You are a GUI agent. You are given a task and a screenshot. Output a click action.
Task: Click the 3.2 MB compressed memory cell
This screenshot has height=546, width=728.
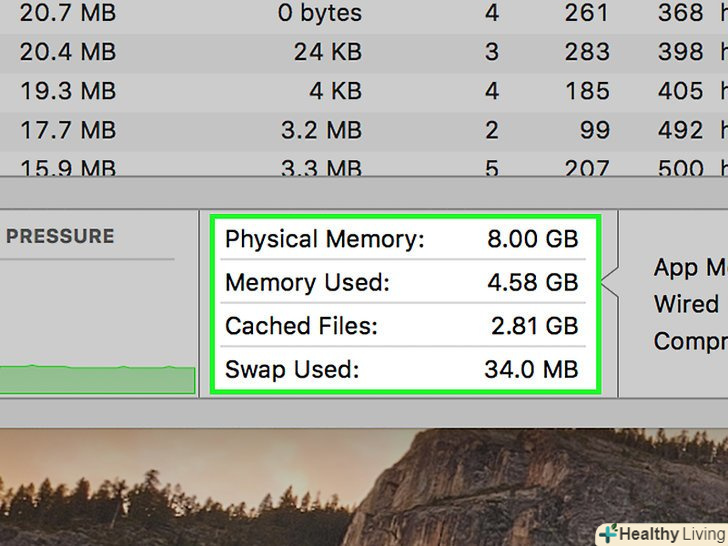320,130
